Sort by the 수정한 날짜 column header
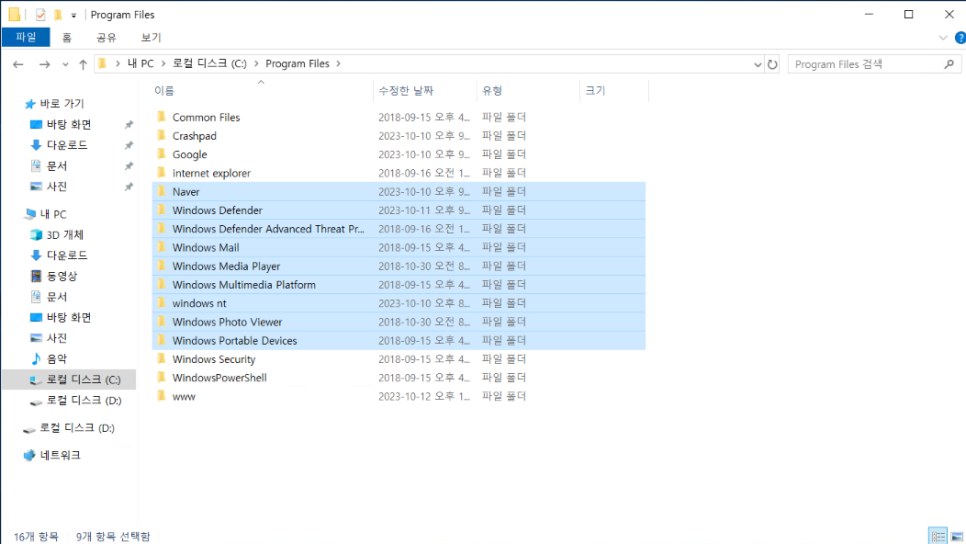The width and height of the screenshot is (966, 544). (406, 90)
